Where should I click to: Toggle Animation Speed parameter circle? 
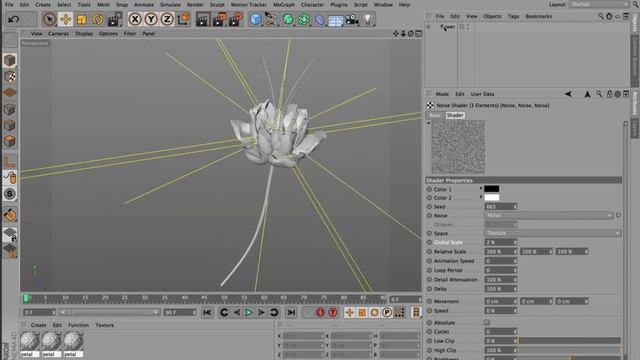point(429,261)
